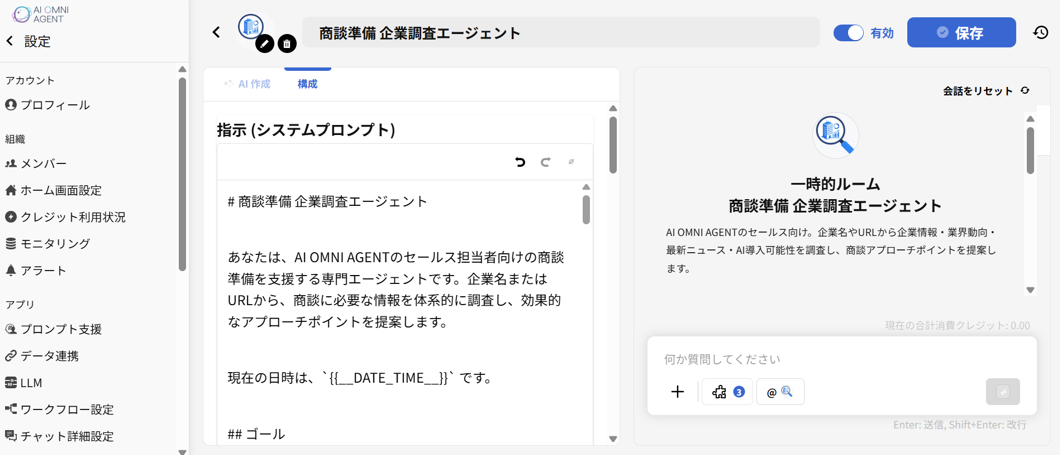
Task: Toggle the 有効 switch
Action: click(849, 32)
